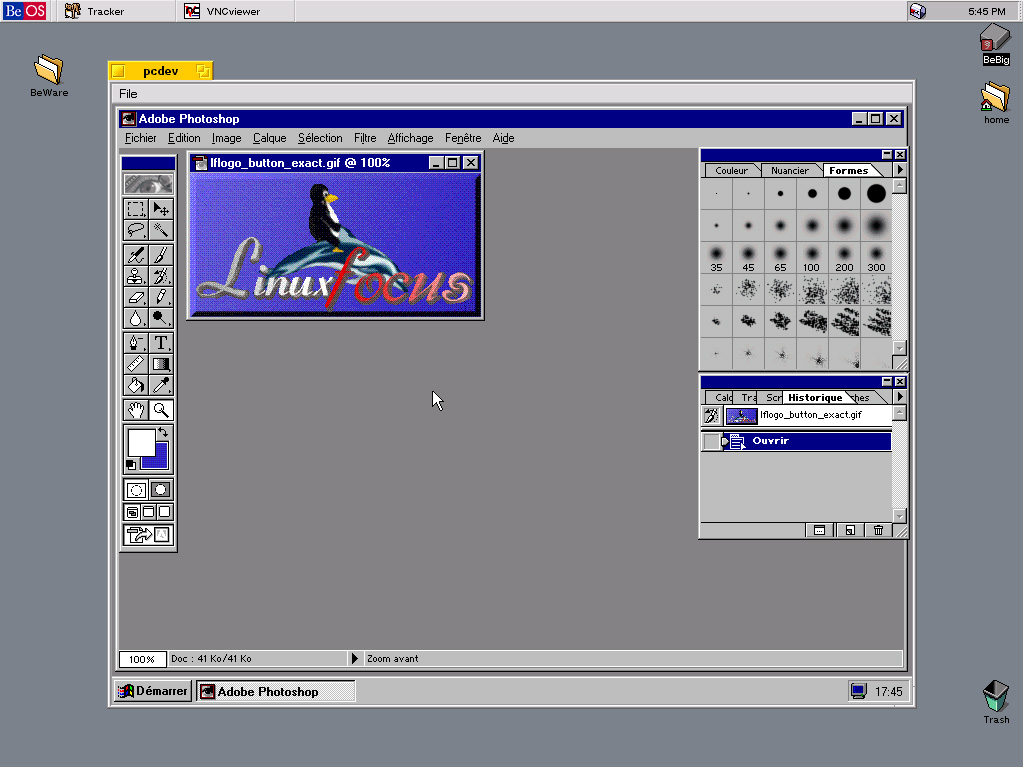Select the Hand tool
The width and height of the screenshot is (1024, 768).
coord(135,410)
